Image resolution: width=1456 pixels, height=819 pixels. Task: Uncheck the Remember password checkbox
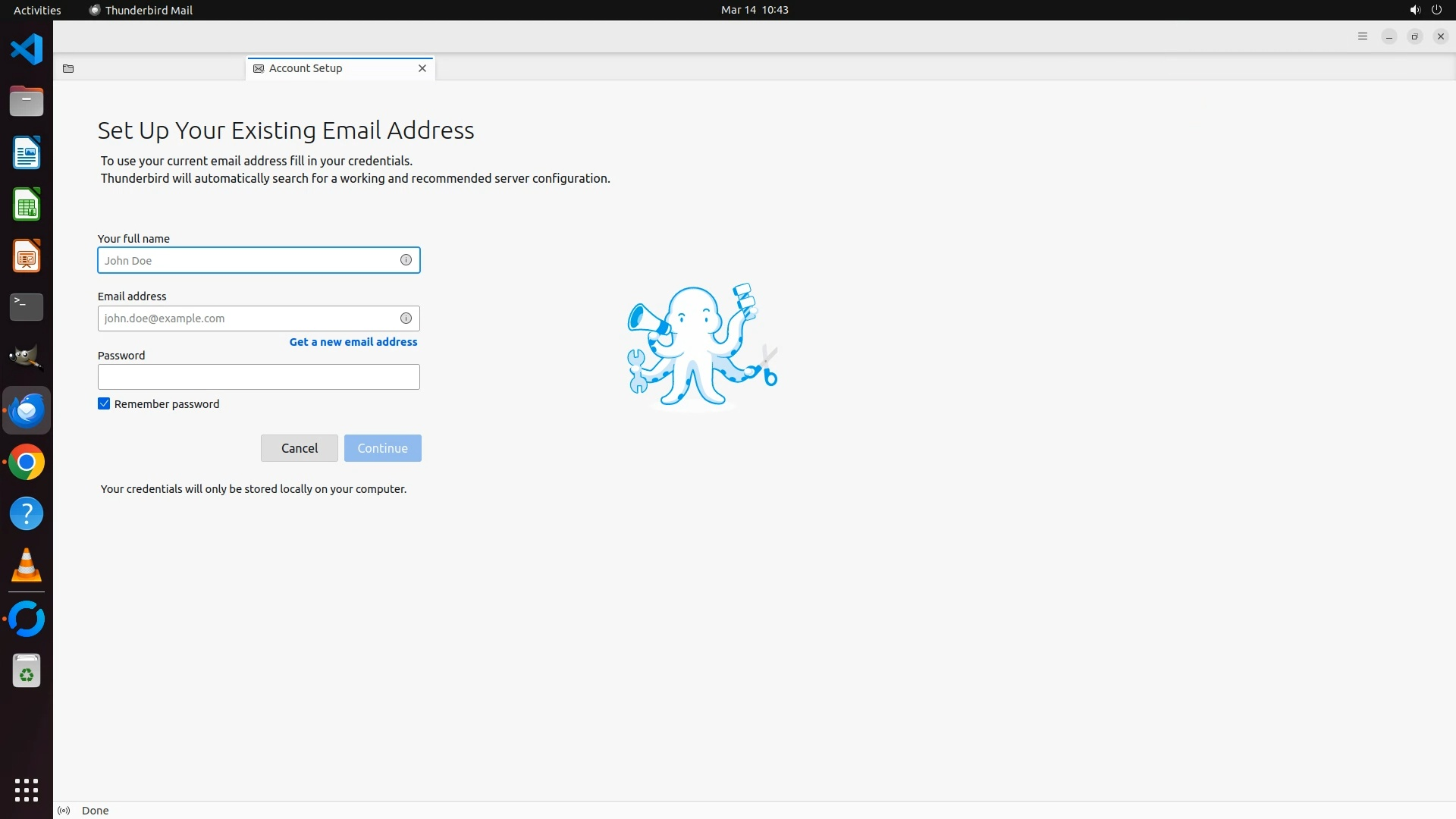[104, 404]
